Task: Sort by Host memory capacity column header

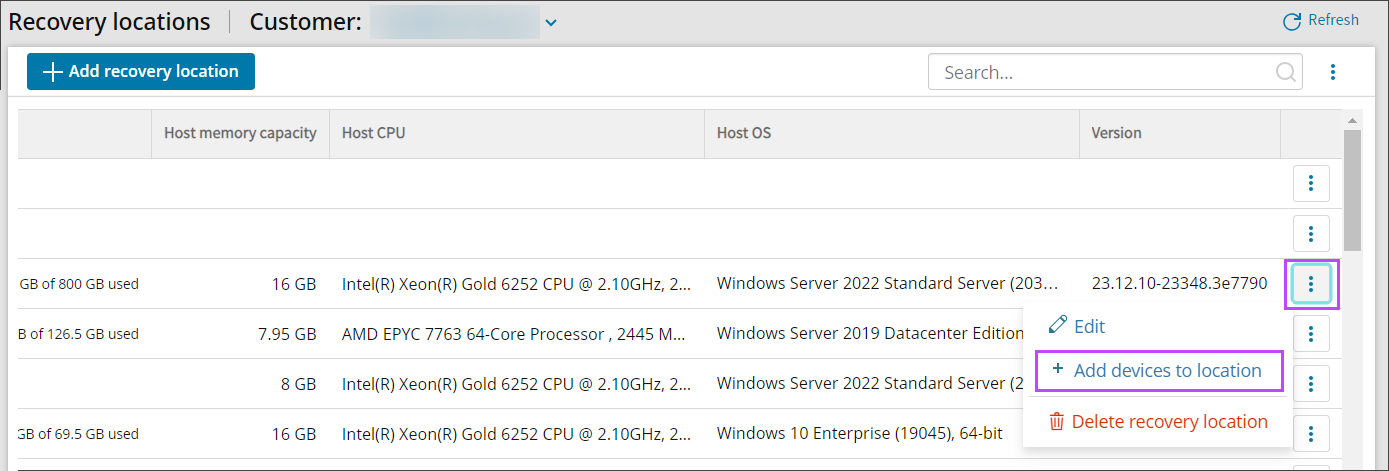Action: point(240,133)
